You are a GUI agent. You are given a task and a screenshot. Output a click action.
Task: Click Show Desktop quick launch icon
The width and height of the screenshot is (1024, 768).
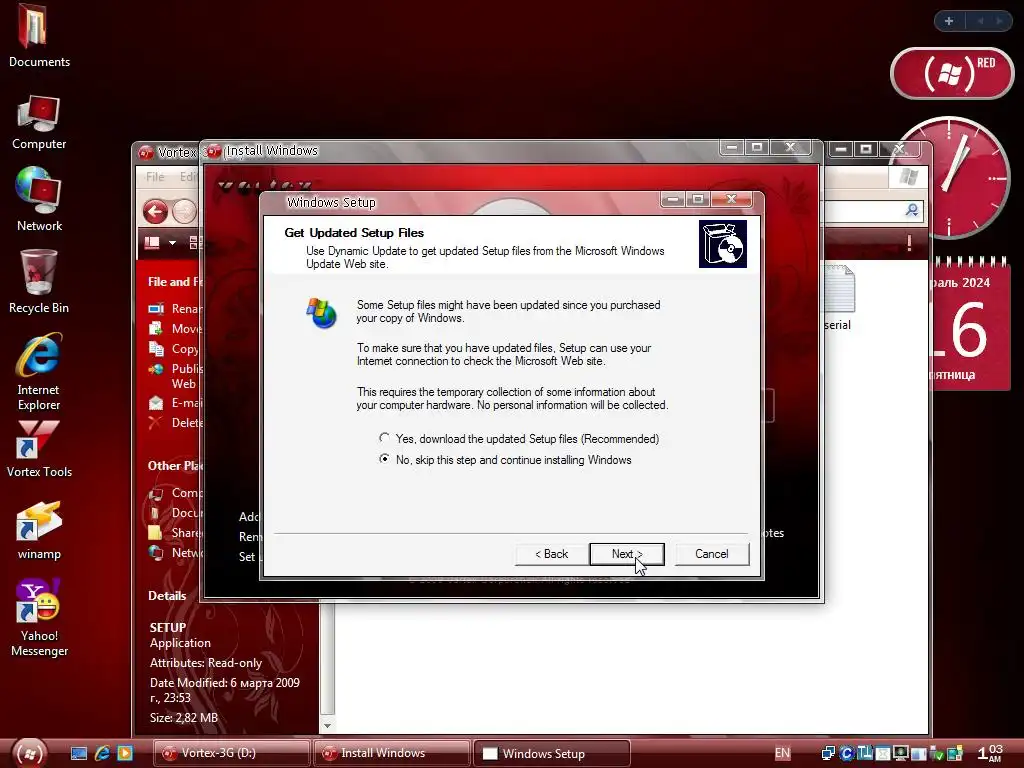coord(78,754)
